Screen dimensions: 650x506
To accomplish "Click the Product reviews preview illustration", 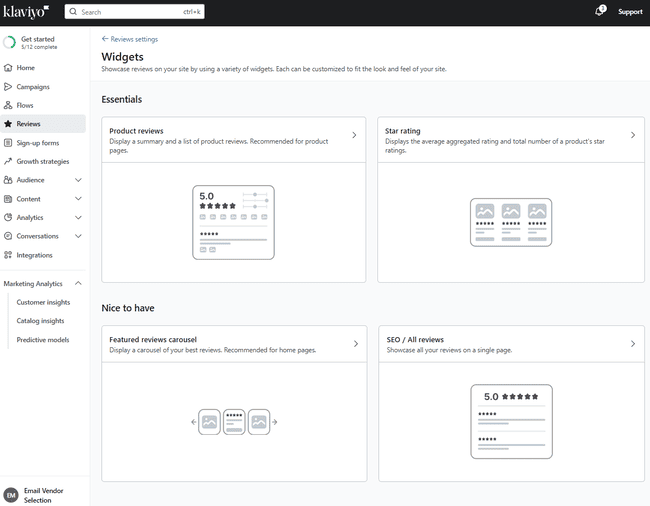I will (x=233, y=222).
